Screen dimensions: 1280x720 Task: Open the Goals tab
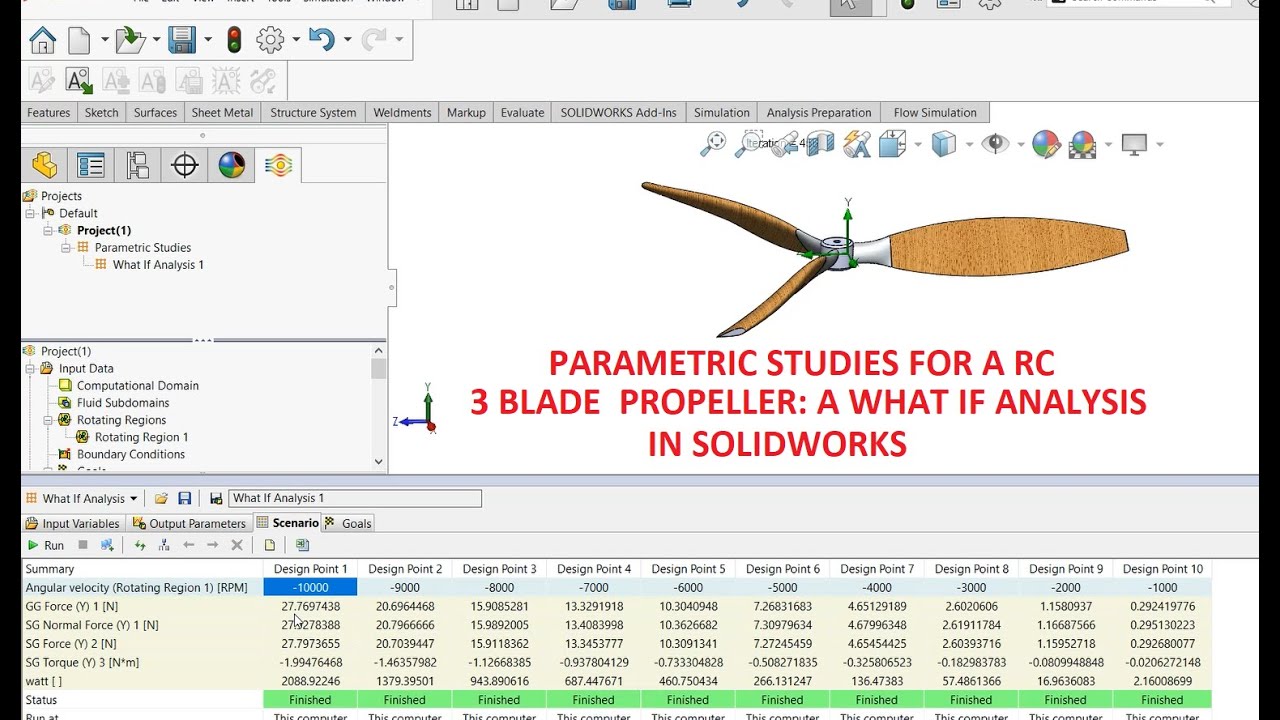[x=349, y=523]
